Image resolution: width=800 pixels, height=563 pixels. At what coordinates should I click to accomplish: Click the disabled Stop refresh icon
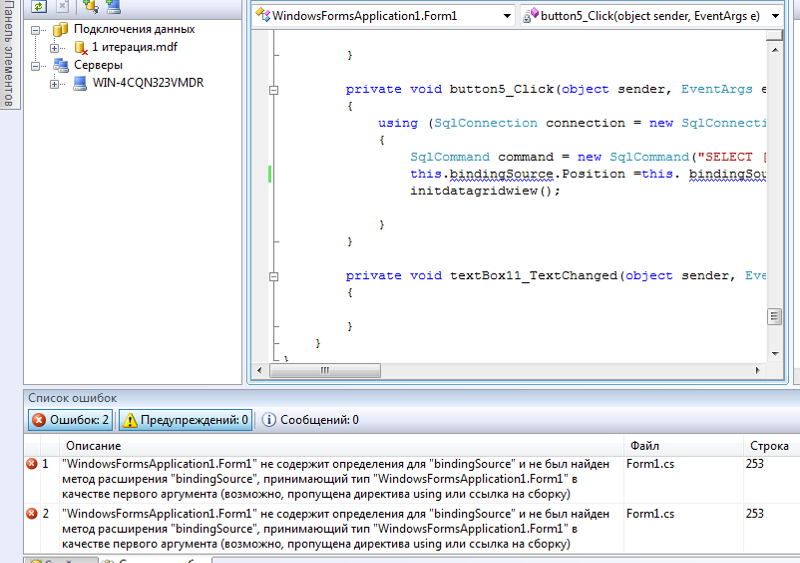(x=62, y=6)
